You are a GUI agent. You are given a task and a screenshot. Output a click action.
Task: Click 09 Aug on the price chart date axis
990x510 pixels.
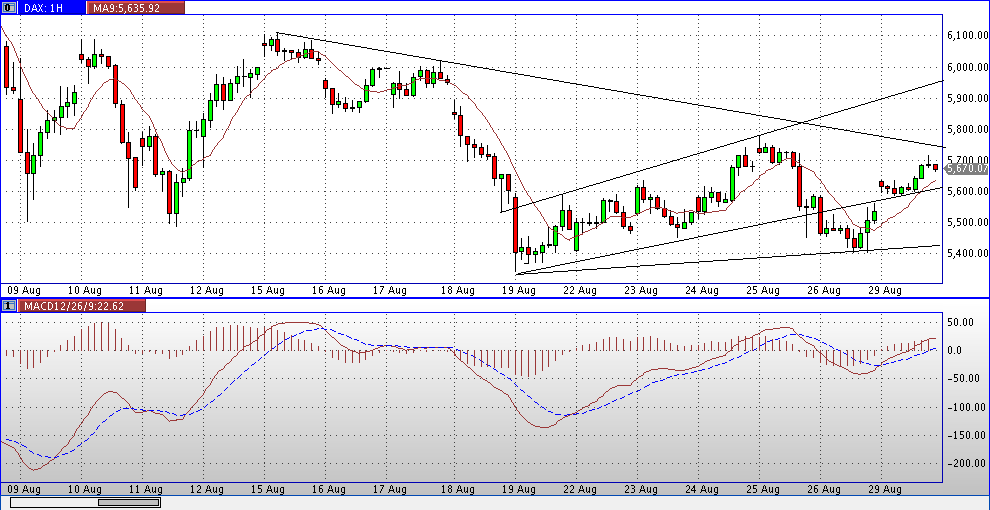coord(23,291)
